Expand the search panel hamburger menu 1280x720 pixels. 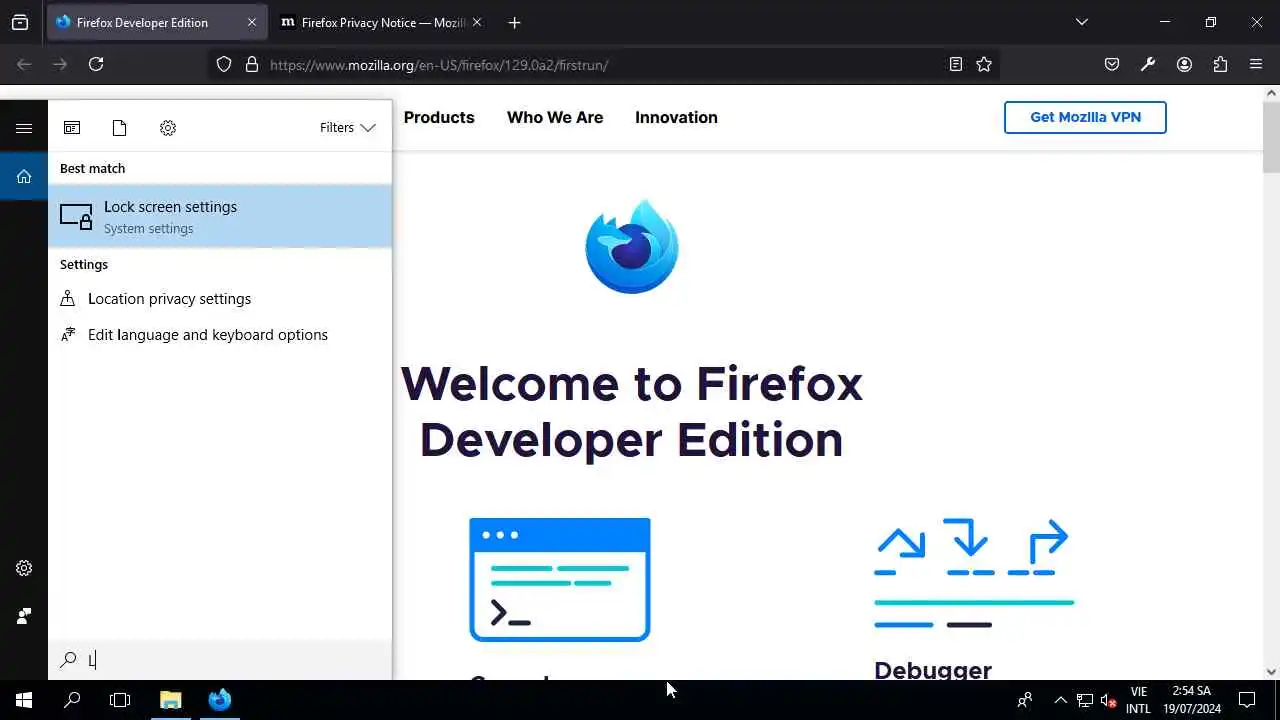pyautogui.click(x=24, y=128)
